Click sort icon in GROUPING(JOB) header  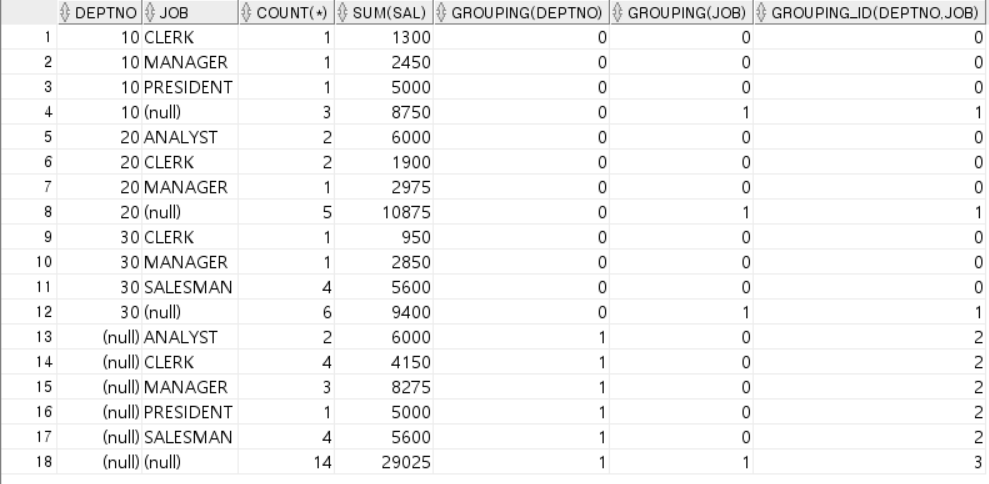(618, 13)
